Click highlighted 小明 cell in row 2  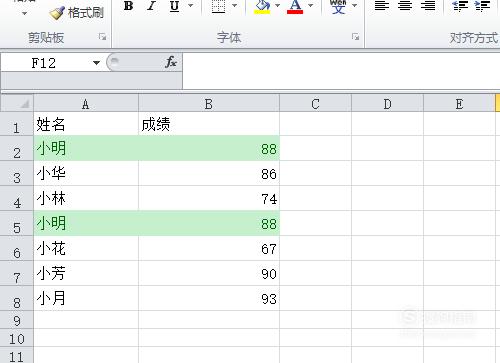[86, 148]
